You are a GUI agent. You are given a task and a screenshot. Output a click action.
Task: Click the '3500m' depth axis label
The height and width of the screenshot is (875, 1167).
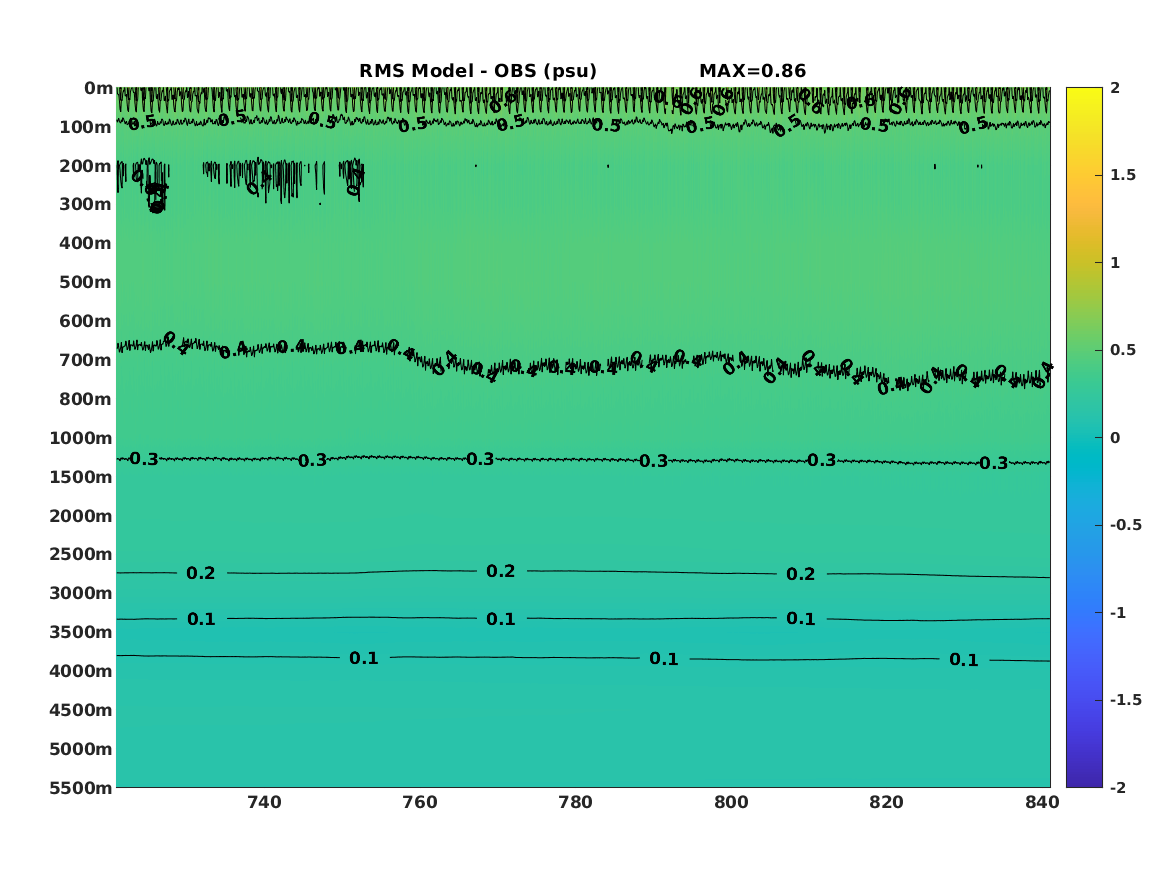coord(81,632)
